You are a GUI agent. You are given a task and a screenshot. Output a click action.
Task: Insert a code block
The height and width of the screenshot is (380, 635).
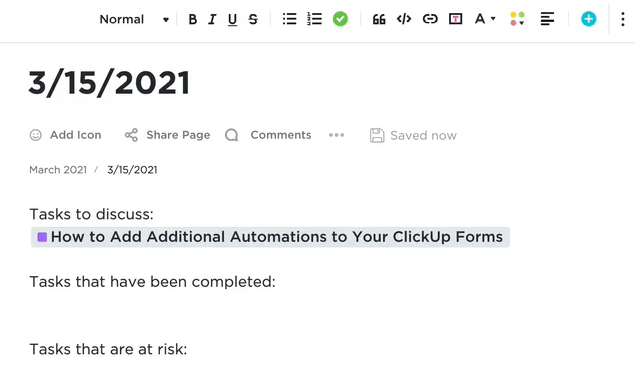point(404,19)
